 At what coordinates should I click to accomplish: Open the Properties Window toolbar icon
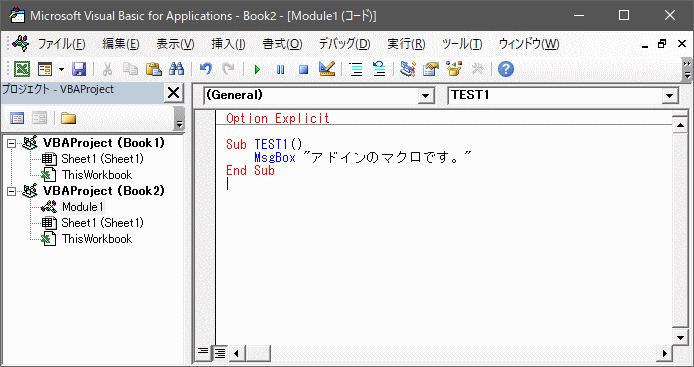click(x=430, y=69)
